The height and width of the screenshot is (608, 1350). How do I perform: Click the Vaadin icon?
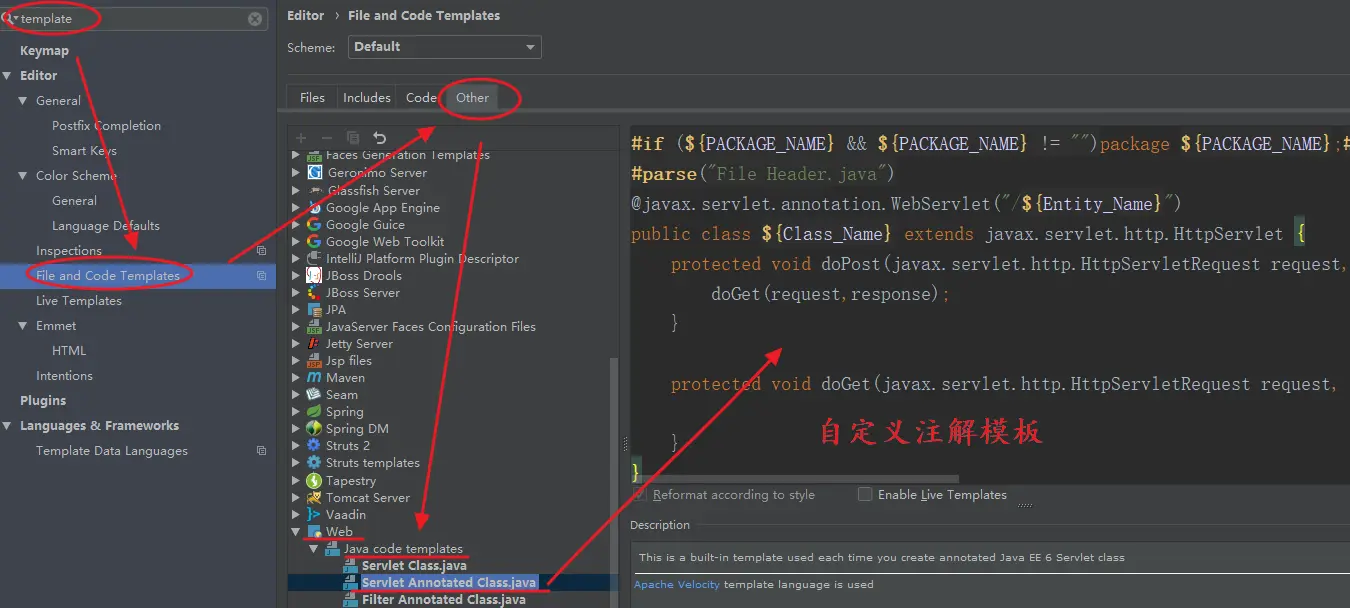314,514
